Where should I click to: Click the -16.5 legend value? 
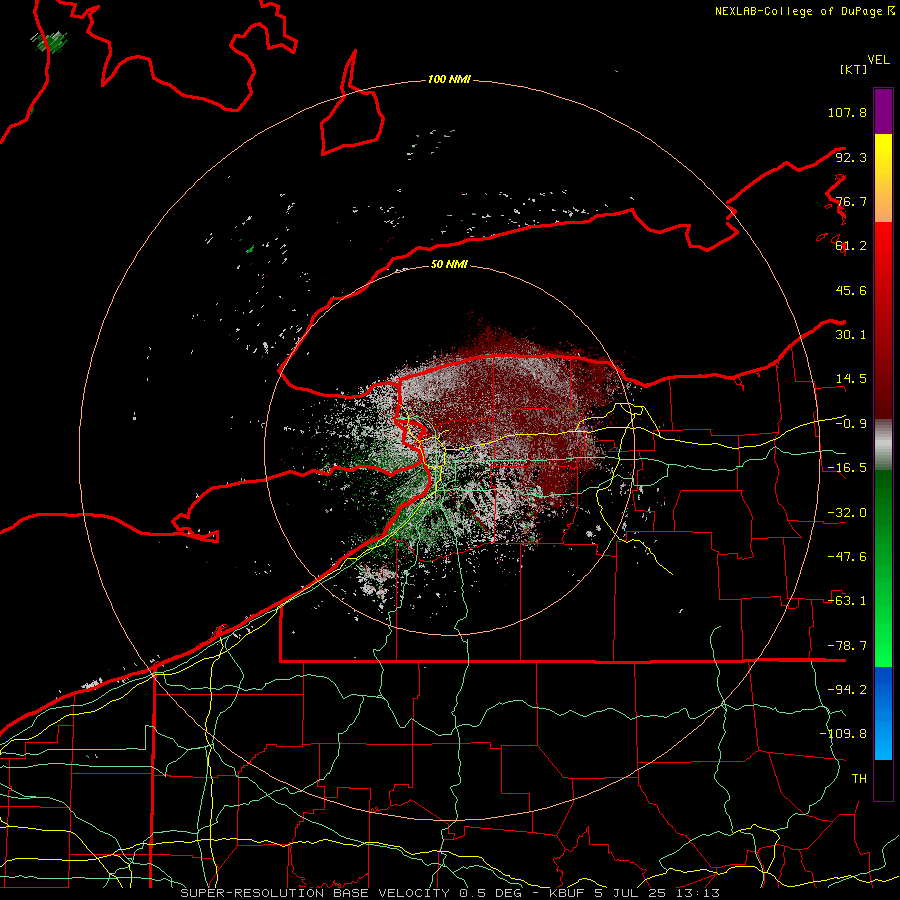point(847,468)
